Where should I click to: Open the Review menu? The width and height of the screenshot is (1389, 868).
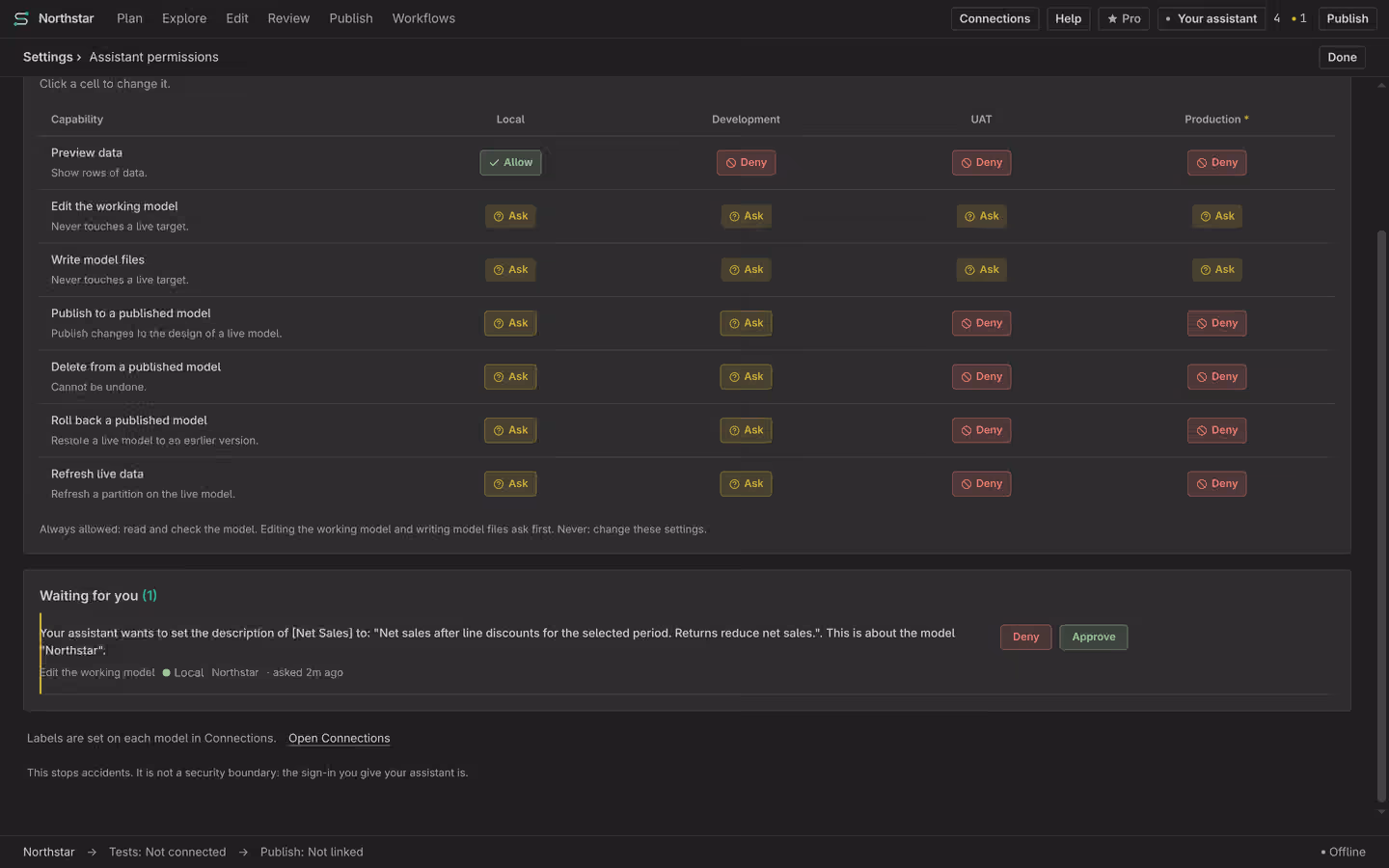[x=288, y=18]
